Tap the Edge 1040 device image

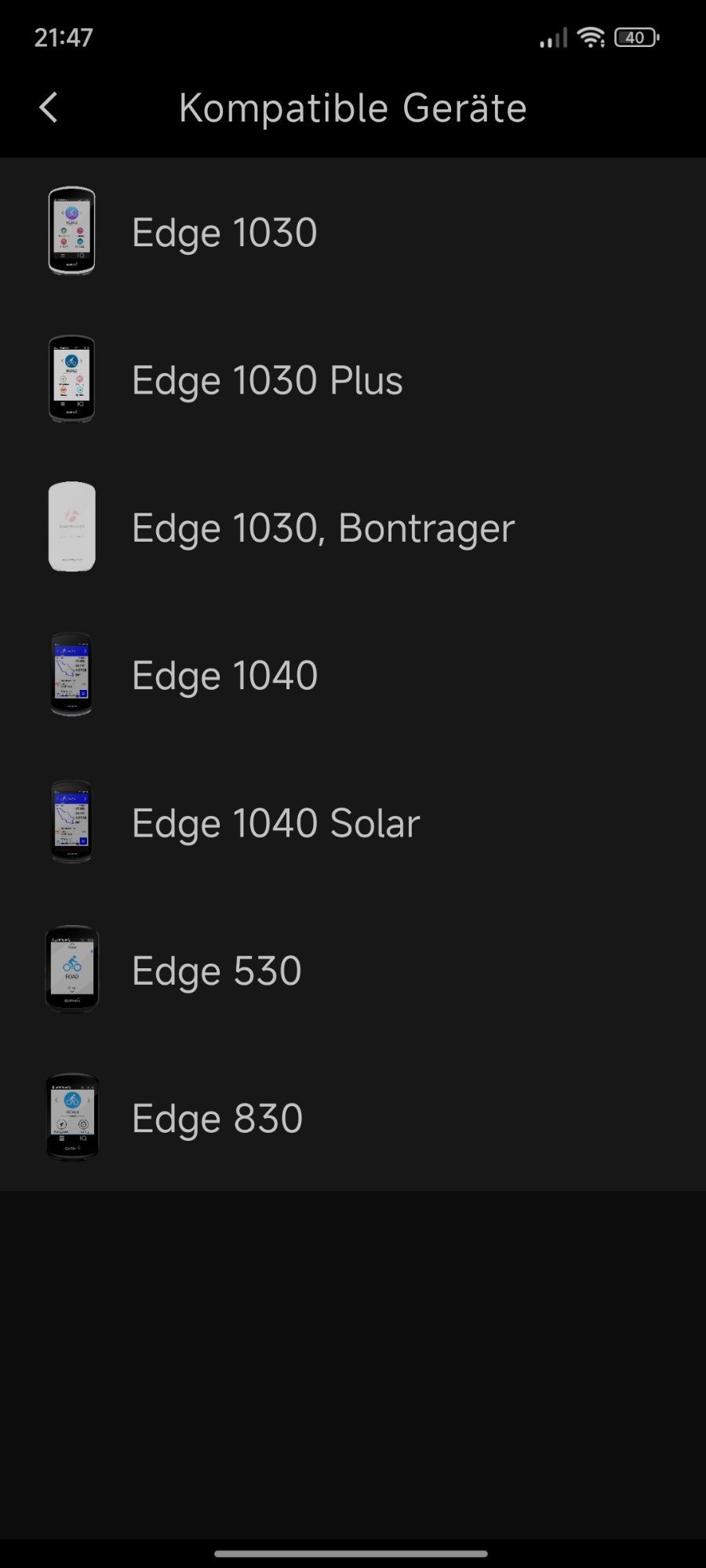click(x=71, y=674)
